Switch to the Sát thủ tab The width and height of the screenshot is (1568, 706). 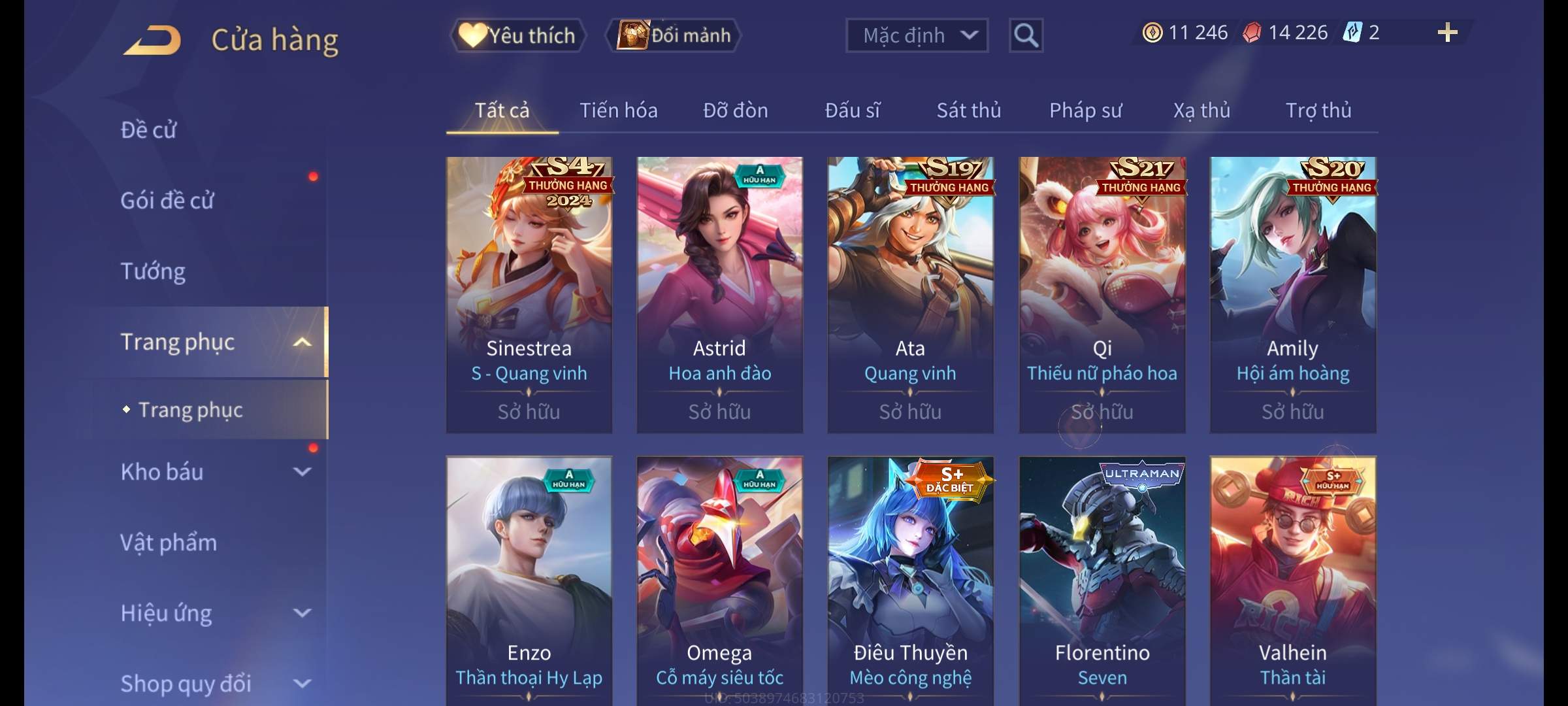[x=969, y=110]
